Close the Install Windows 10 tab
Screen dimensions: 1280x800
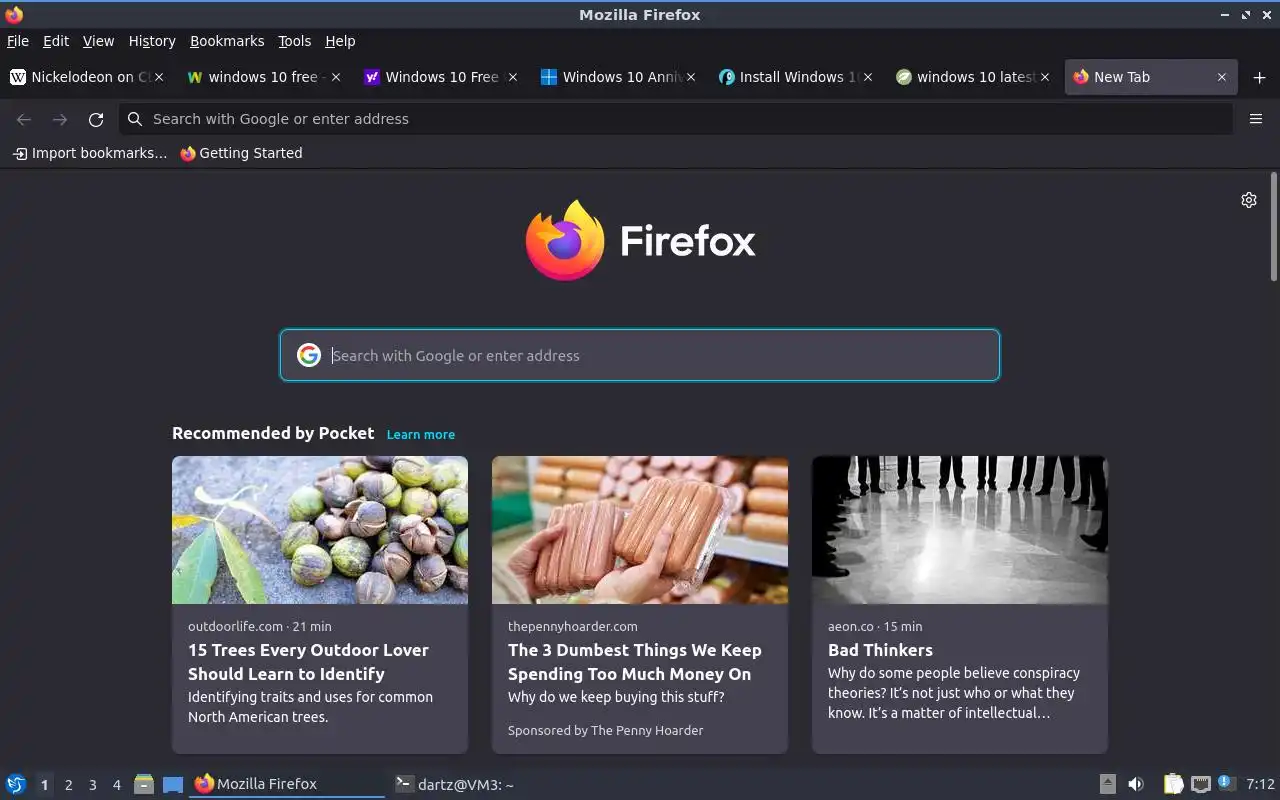867,77
